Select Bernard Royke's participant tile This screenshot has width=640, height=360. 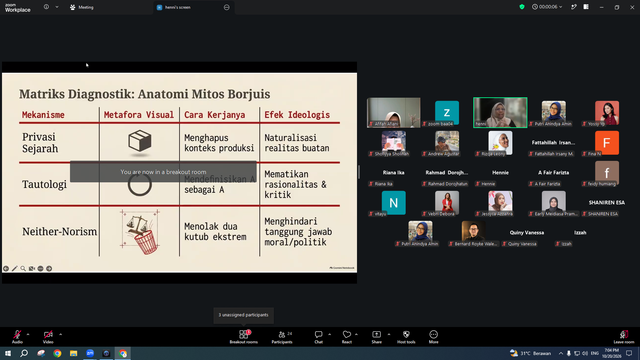tap(473, 233)
